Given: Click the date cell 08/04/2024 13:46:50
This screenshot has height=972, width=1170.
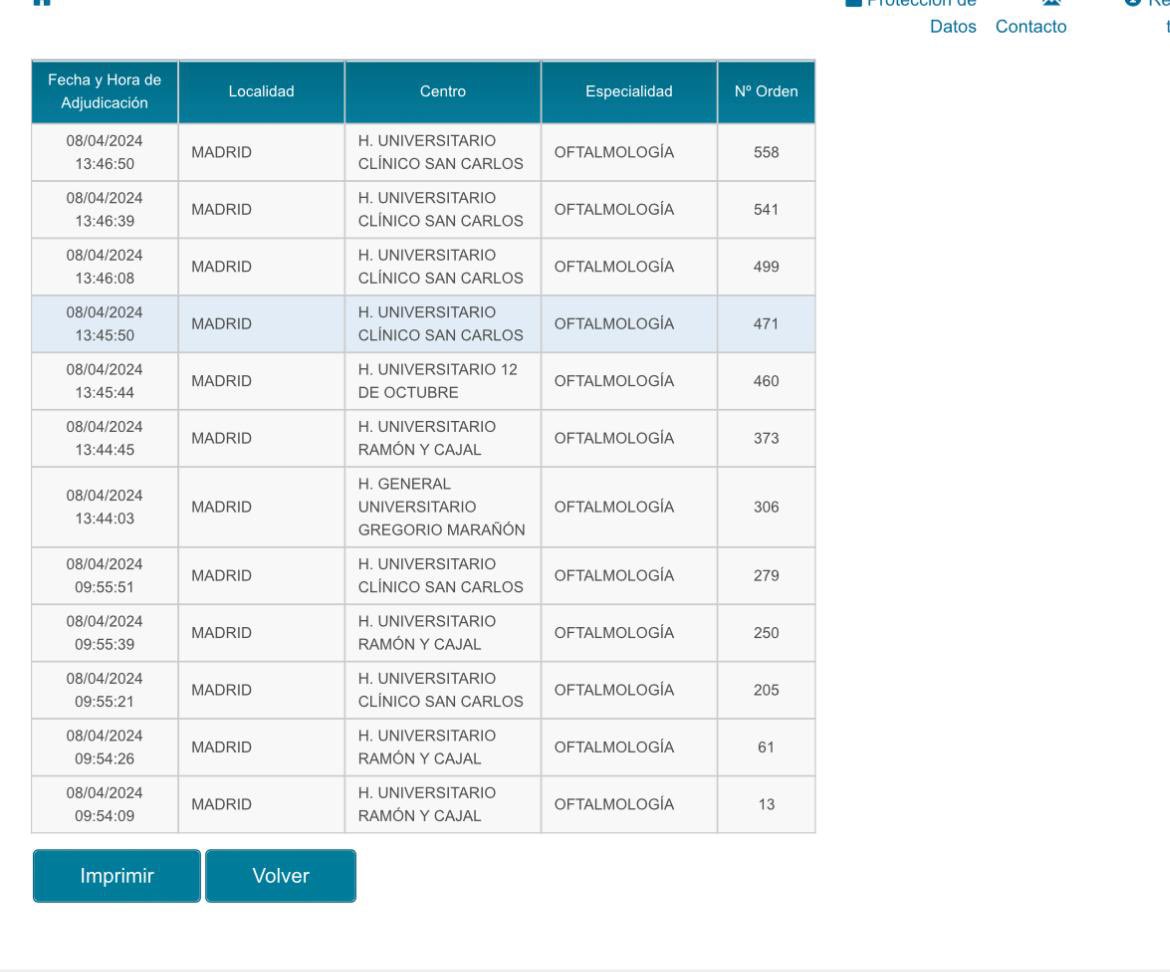Looking at the screenshot, I should pos(104,152).
